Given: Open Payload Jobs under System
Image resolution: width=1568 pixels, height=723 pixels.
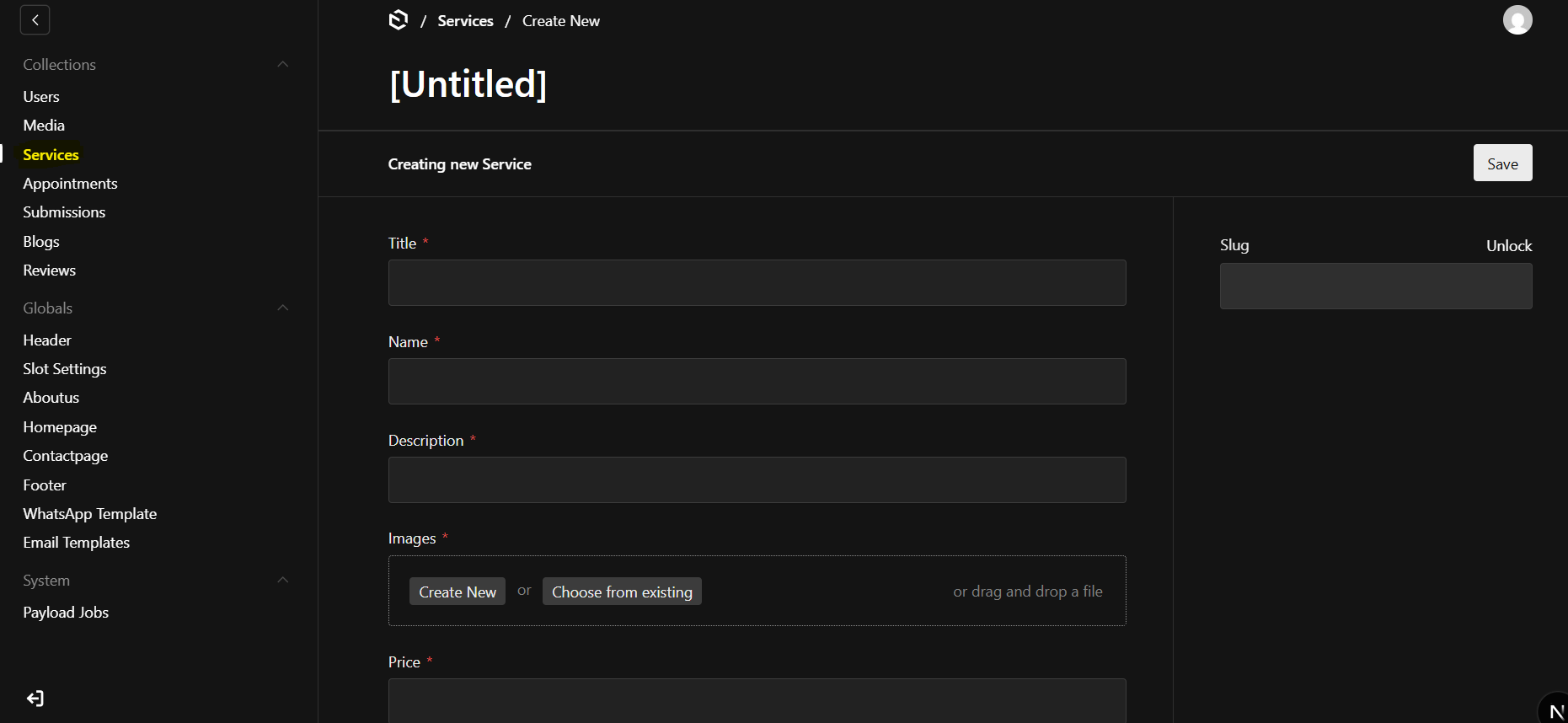Looking at the screenshot, I should [x=66, y=613].
